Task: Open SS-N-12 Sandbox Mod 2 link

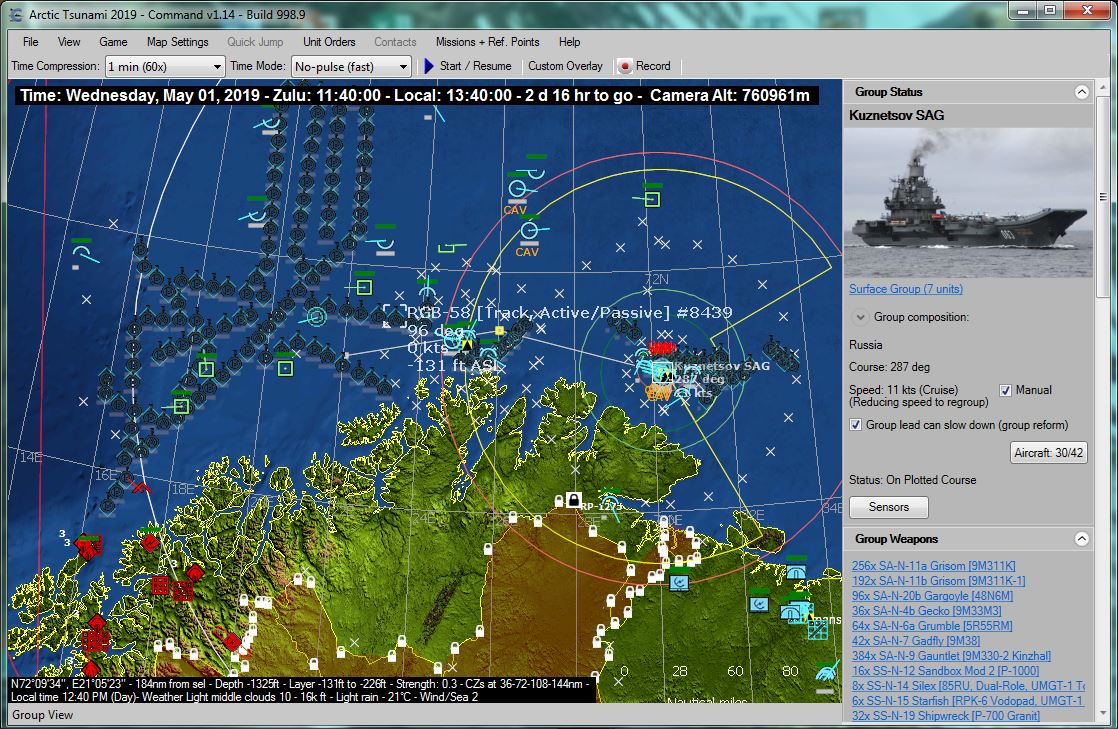Action: click(x=945, y=671)
